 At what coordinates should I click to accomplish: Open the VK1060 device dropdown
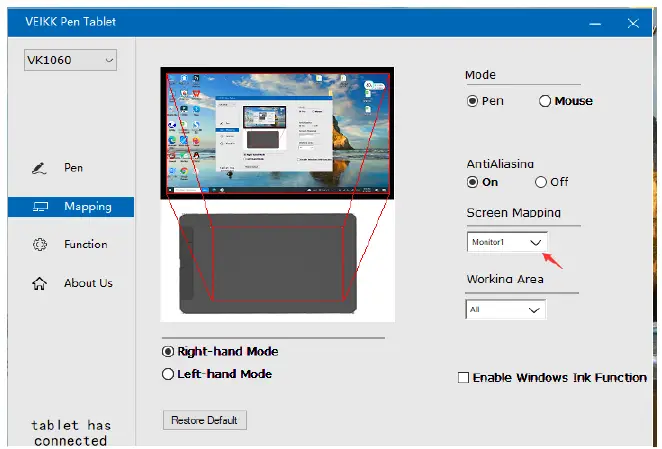pos(71,60)
